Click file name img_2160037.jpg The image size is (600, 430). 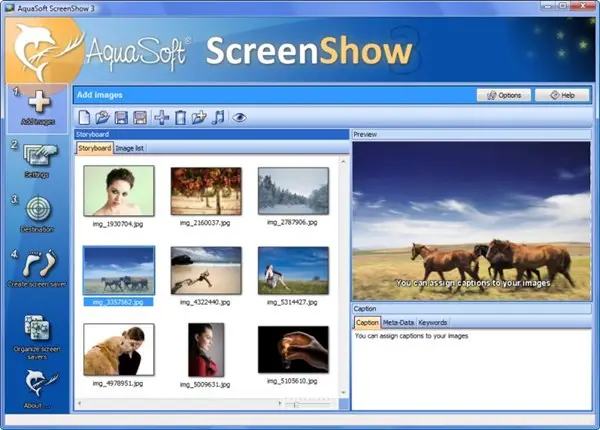pos(205,223)
